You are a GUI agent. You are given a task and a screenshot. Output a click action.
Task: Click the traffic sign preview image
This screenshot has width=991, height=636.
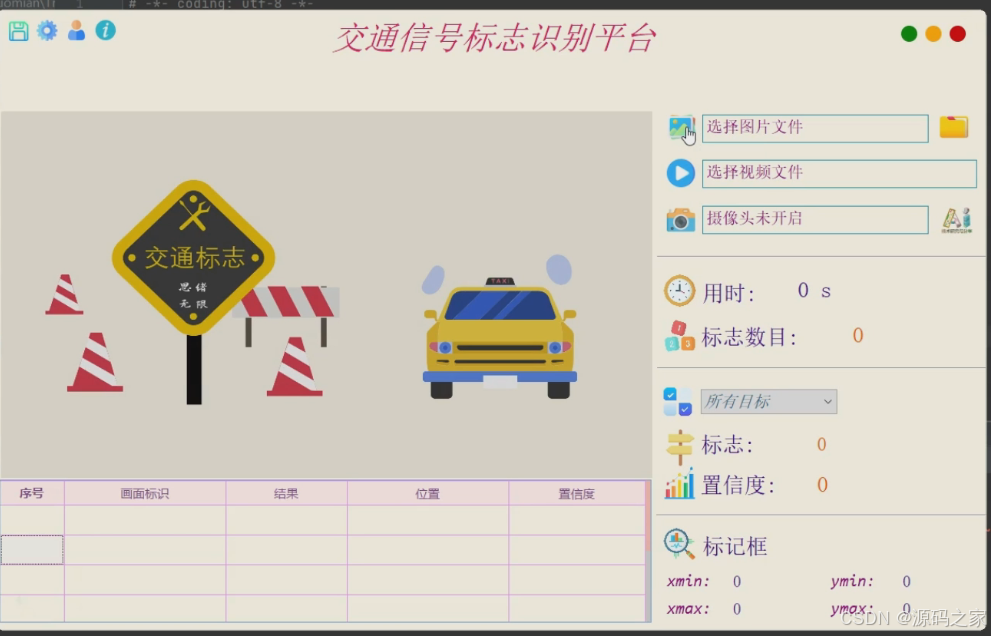[x=326, y=295]
